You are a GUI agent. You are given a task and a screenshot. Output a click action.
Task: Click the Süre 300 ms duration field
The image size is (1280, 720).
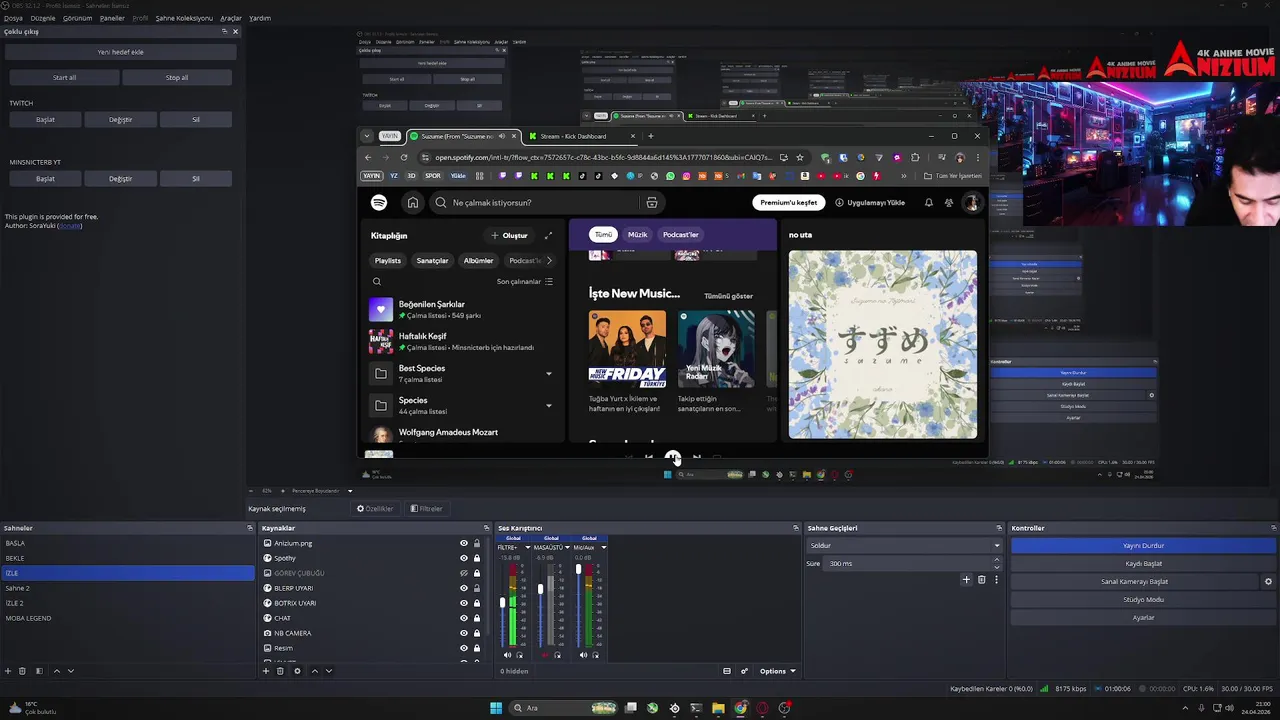click(x=914, y=563)
